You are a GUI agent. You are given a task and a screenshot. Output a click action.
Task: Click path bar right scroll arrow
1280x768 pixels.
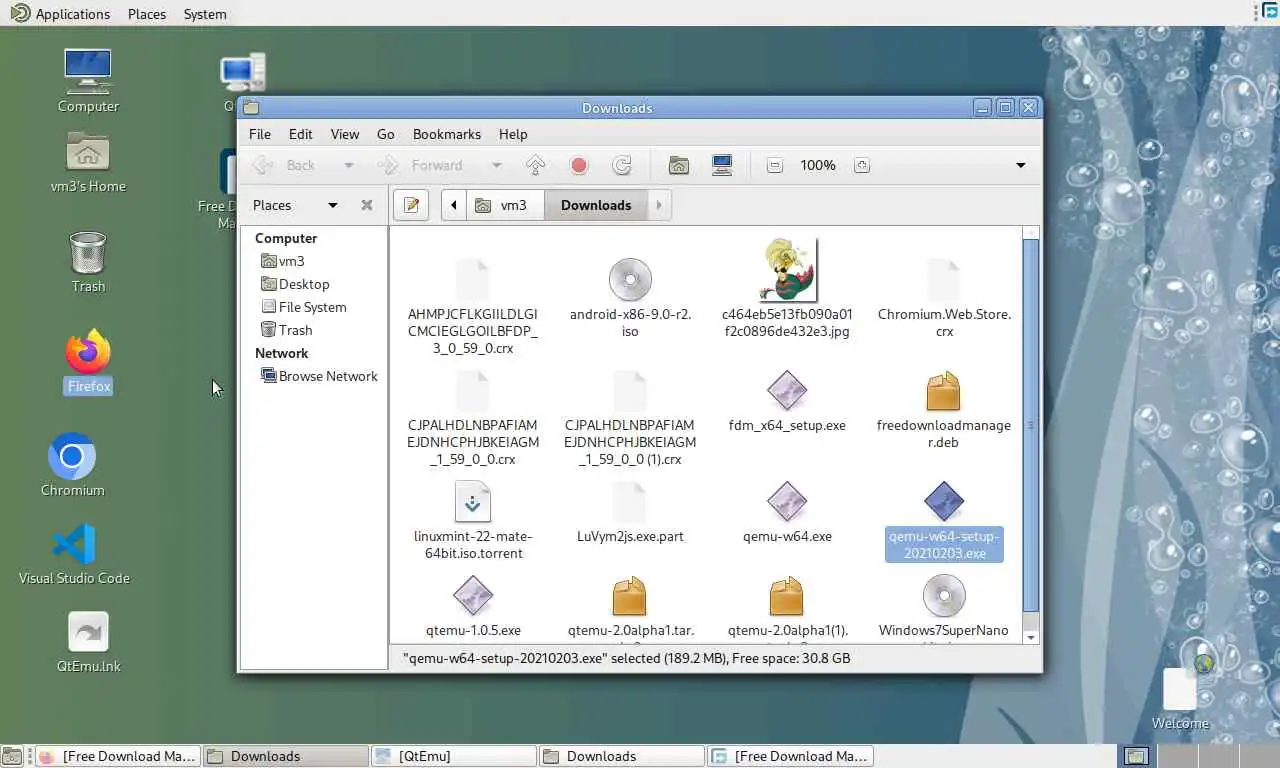pos(659,205)
